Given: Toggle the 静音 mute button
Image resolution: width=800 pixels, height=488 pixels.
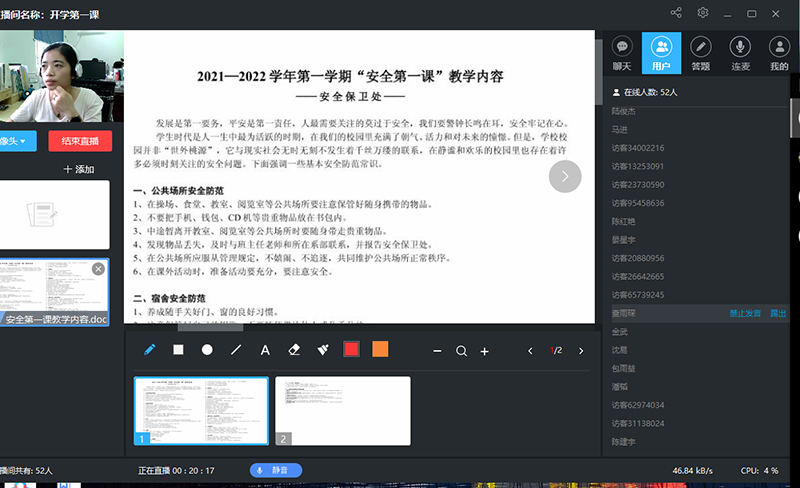Looking at the screenshot, I should [x=275, y=470].
